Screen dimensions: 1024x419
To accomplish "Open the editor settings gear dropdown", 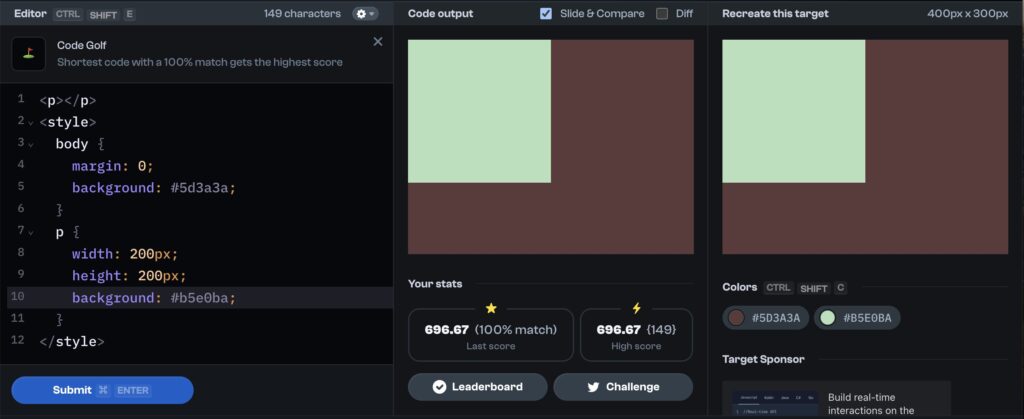I will pos(365,14).
